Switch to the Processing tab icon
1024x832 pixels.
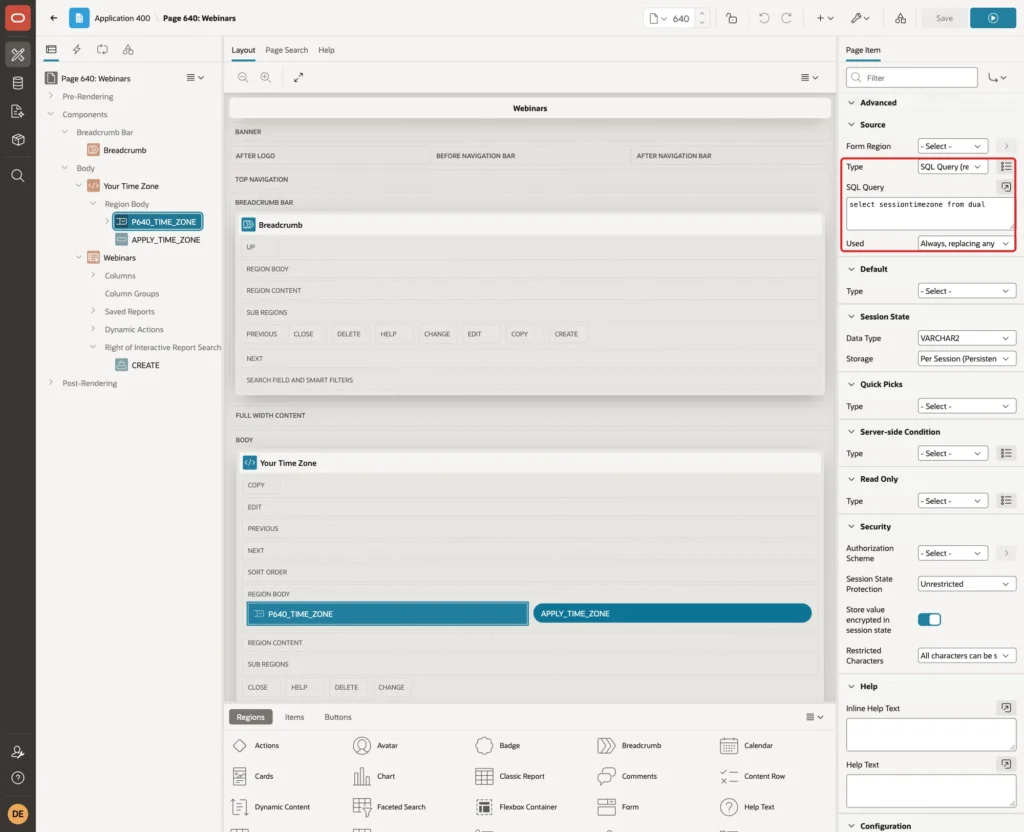(102, 50)
